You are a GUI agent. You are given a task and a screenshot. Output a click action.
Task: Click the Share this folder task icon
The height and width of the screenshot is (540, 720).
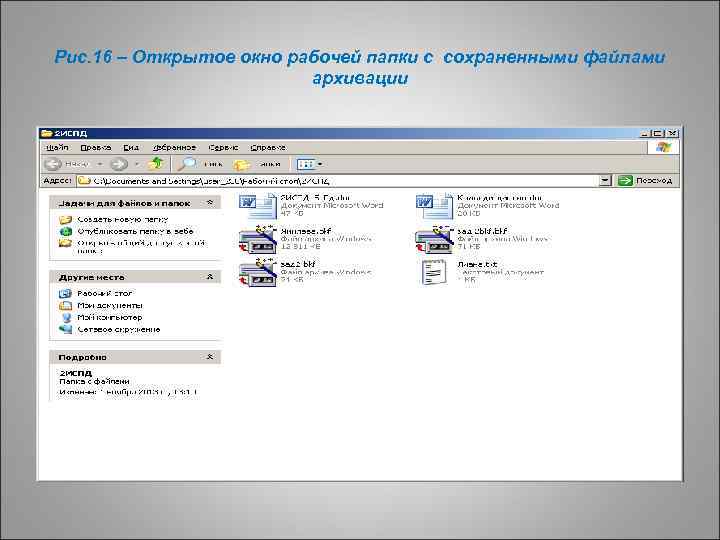[x=66, y=243]
